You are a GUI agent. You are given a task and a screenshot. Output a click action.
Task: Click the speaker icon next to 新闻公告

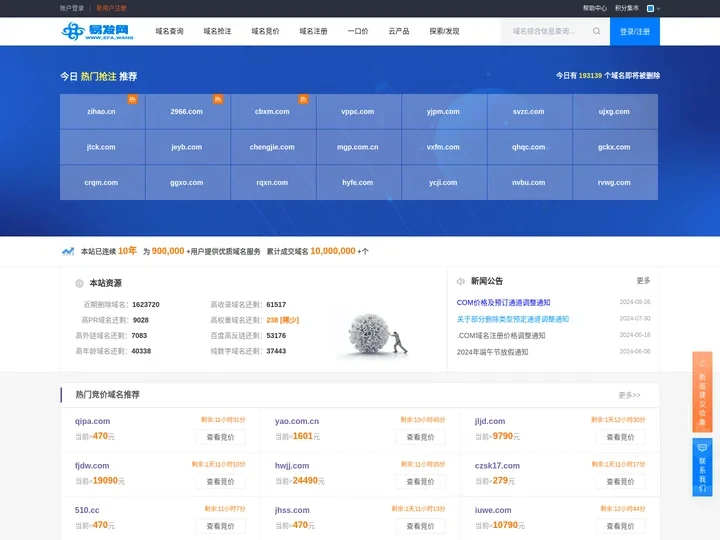point(461,281)
